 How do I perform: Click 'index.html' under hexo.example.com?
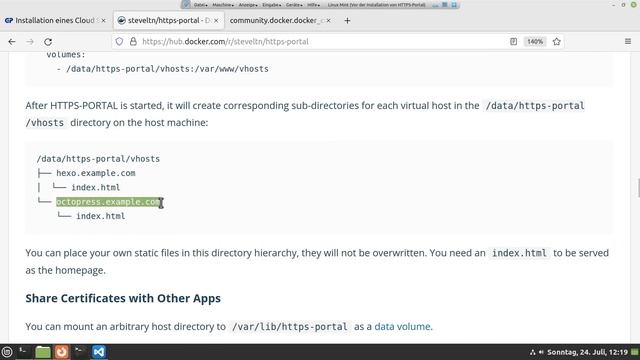pos(96,188)
